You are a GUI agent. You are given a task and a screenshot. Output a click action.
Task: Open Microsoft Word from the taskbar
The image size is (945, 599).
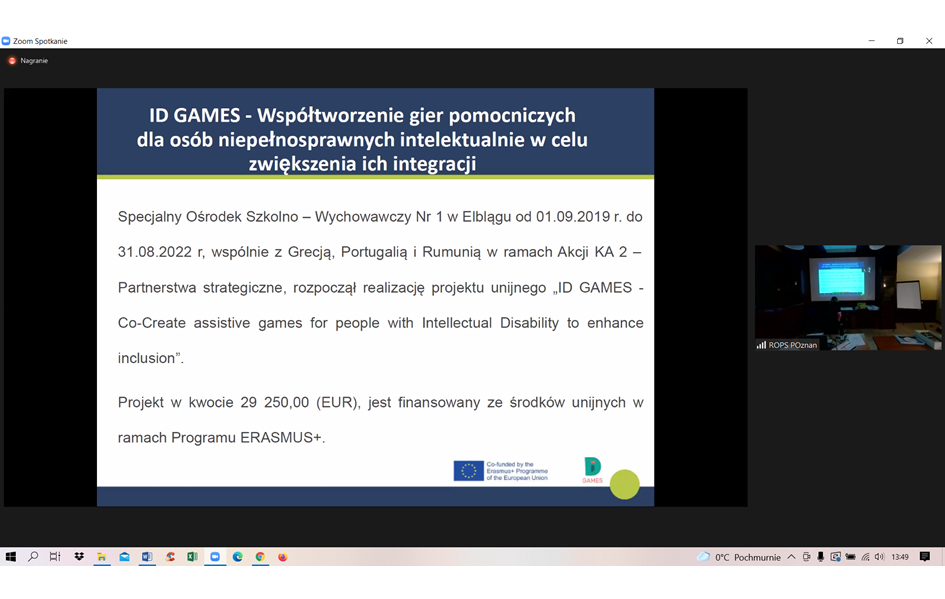click(x=147, y=557)
